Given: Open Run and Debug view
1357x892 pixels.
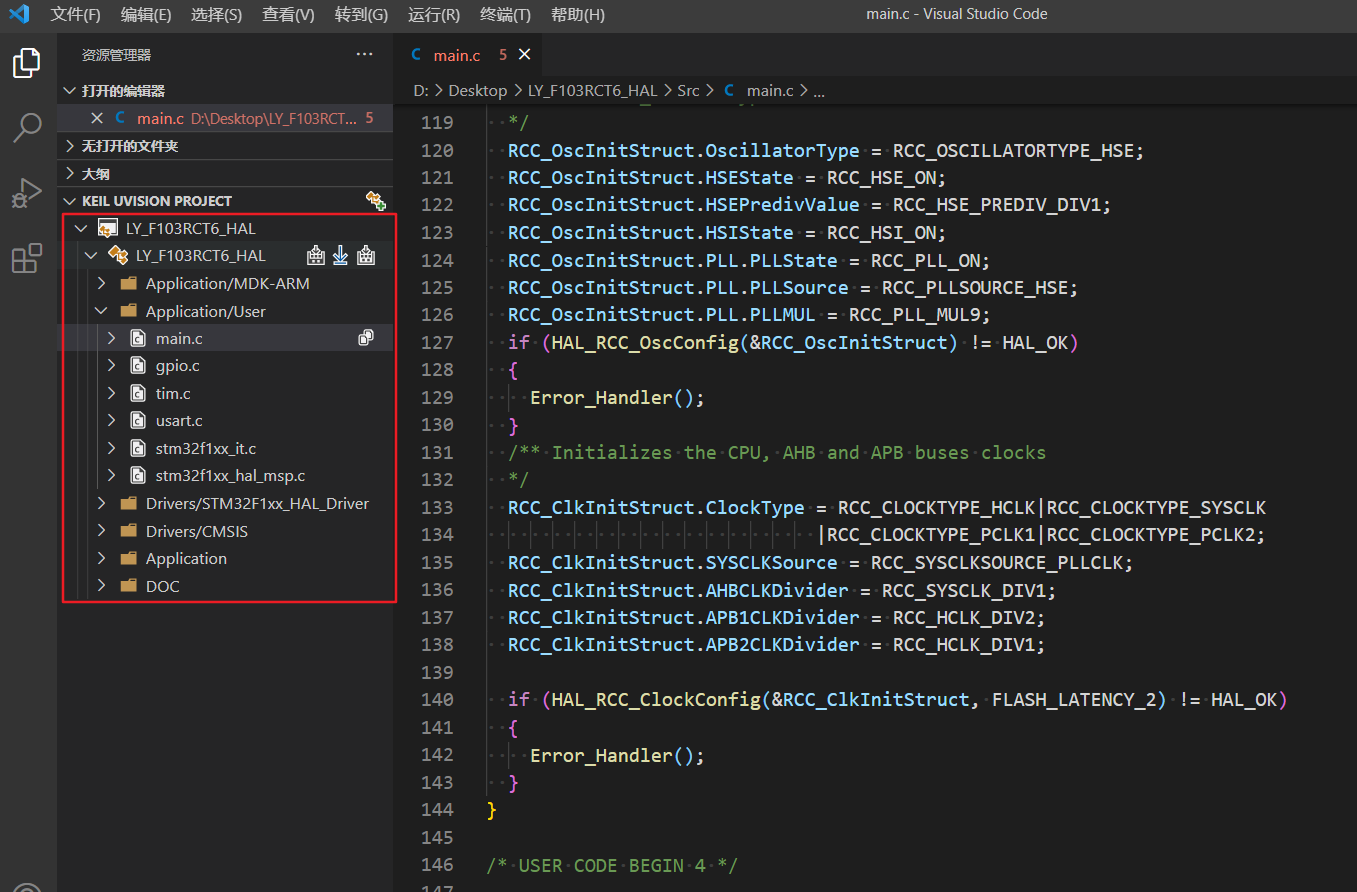Looking at the screenshot, I should tap(27, 193).
